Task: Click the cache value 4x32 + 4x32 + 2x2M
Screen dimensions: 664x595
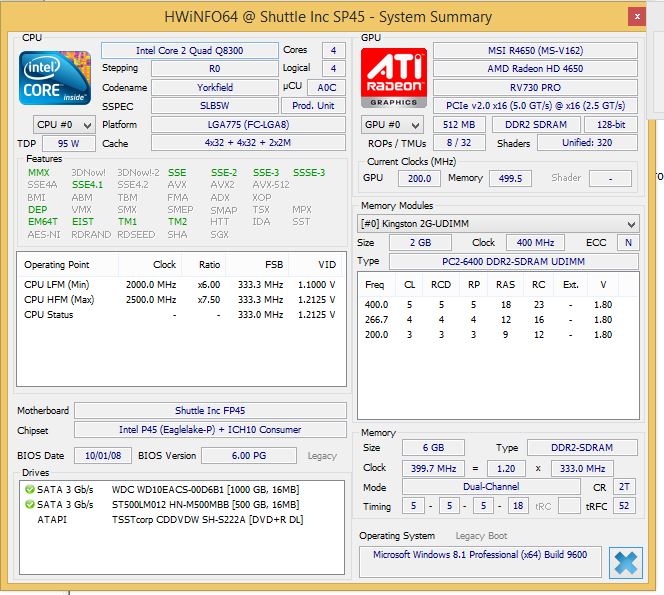Action: point(248,143)
